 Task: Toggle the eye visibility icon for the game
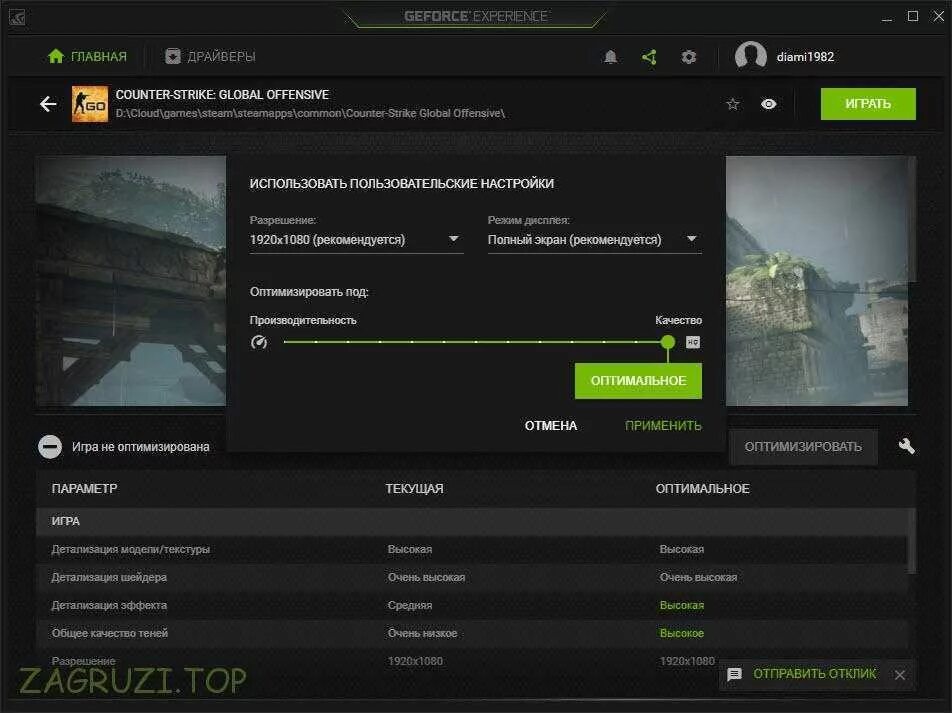769,104
